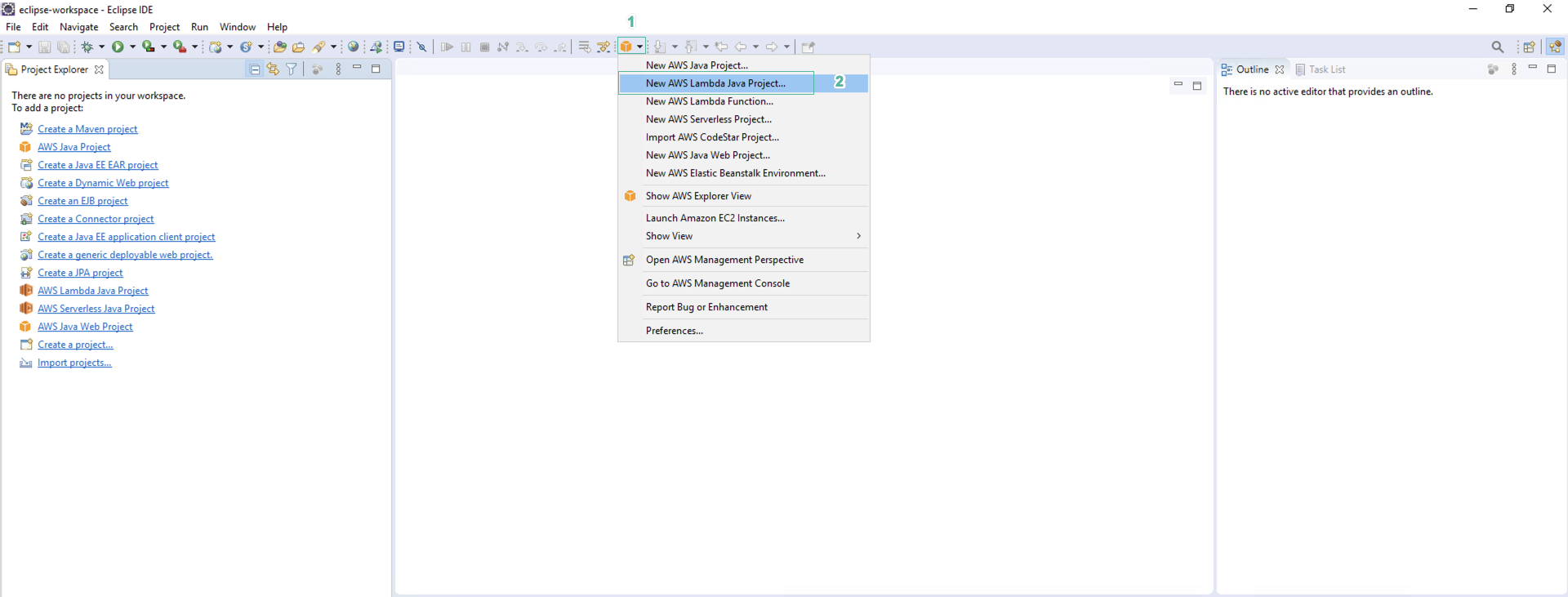Open dropdown arrow beside Back arrow

(755, 47)
